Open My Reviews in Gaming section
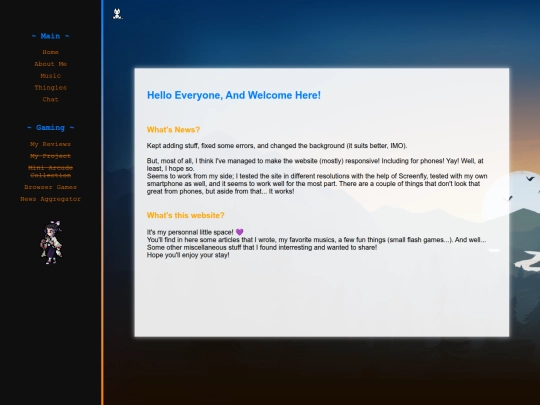540x405 pixels. [x=50, y=144]
